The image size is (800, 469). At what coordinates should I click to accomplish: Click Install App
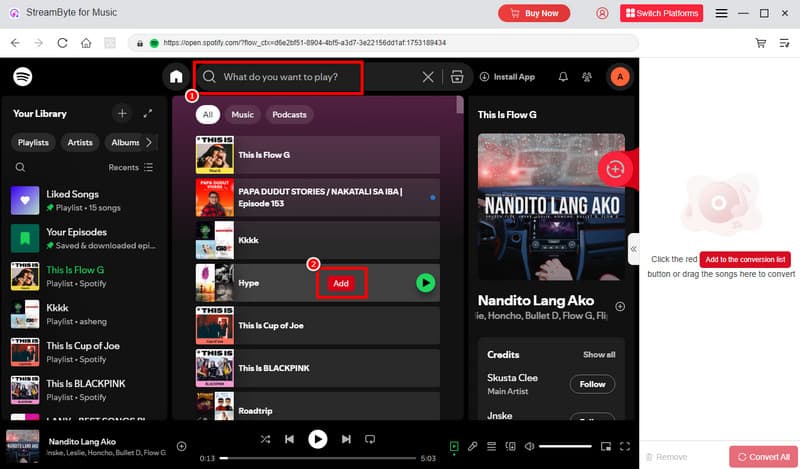[507, 77]
